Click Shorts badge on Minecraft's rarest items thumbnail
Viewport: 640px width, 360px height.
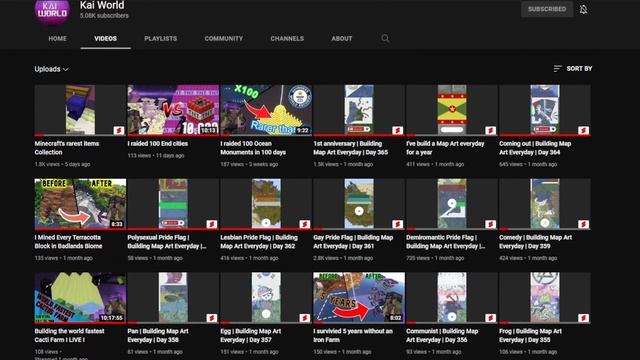pyautogui.click(x=119, y=130)
